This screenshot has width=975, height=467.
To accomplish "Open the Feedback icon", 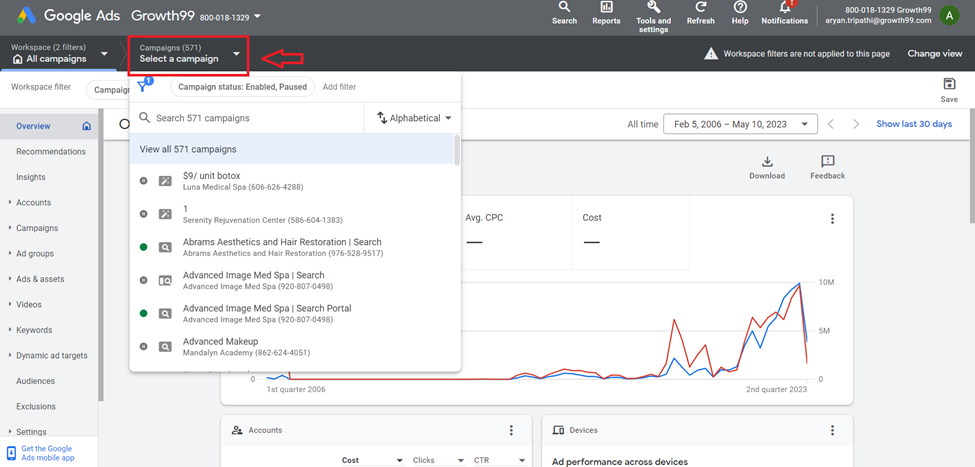I will (x=828, y=162).
